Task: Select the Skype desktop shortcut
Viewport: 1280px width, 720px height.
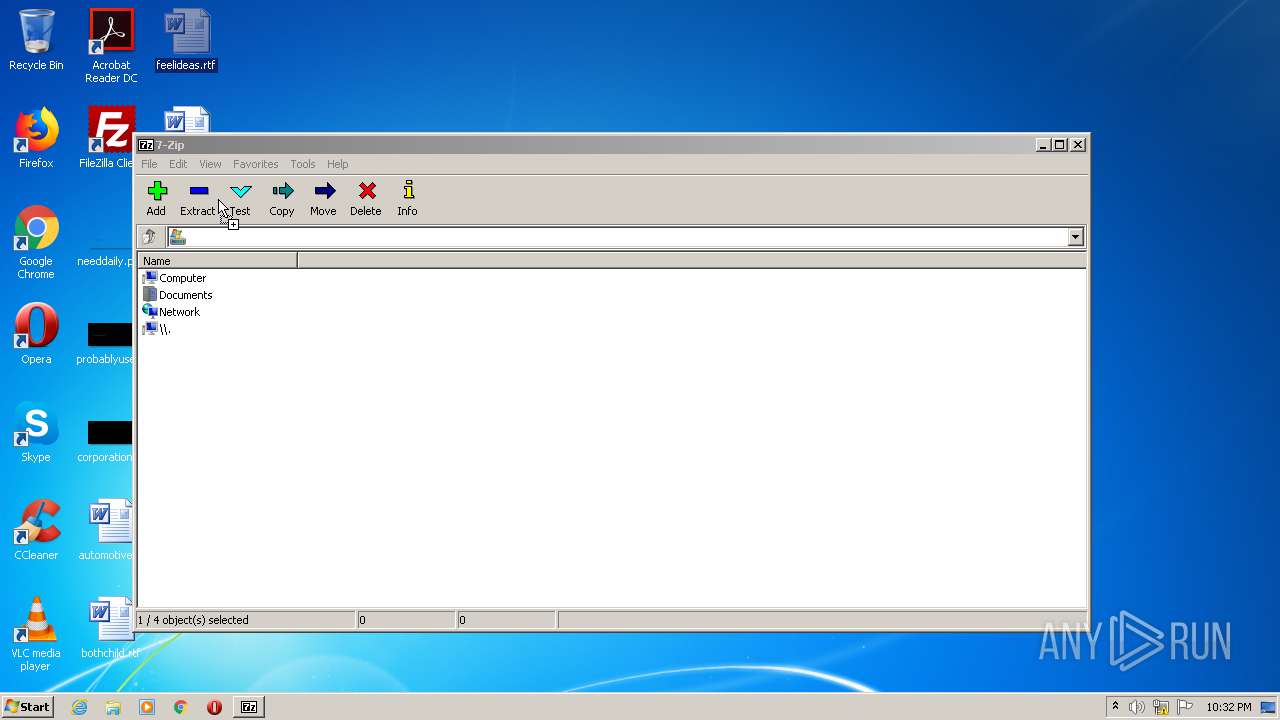Action: pos(36,432)
